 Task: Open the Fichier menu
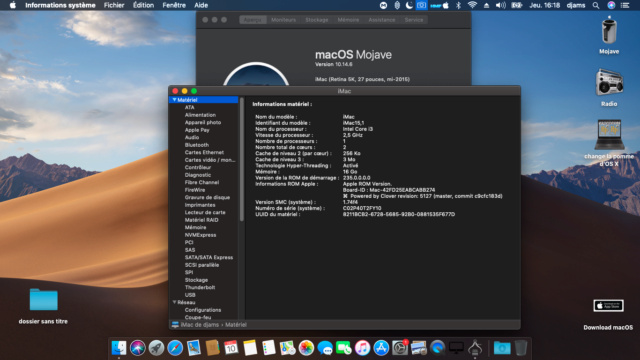114,5
